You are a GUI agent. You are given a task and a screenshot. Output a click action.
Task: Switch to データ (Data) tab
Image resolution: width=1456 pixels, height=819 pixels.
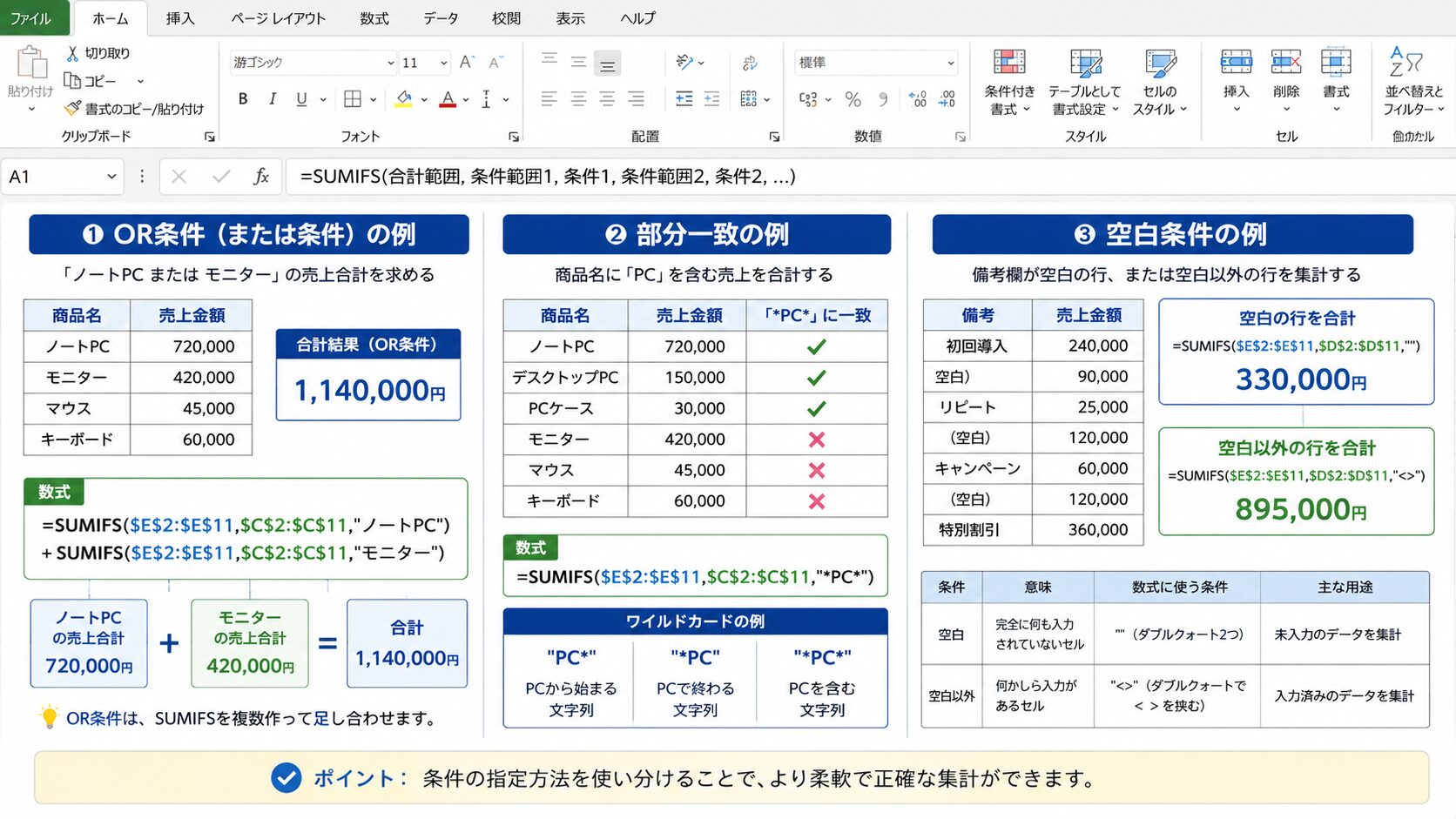click(441, 18)
